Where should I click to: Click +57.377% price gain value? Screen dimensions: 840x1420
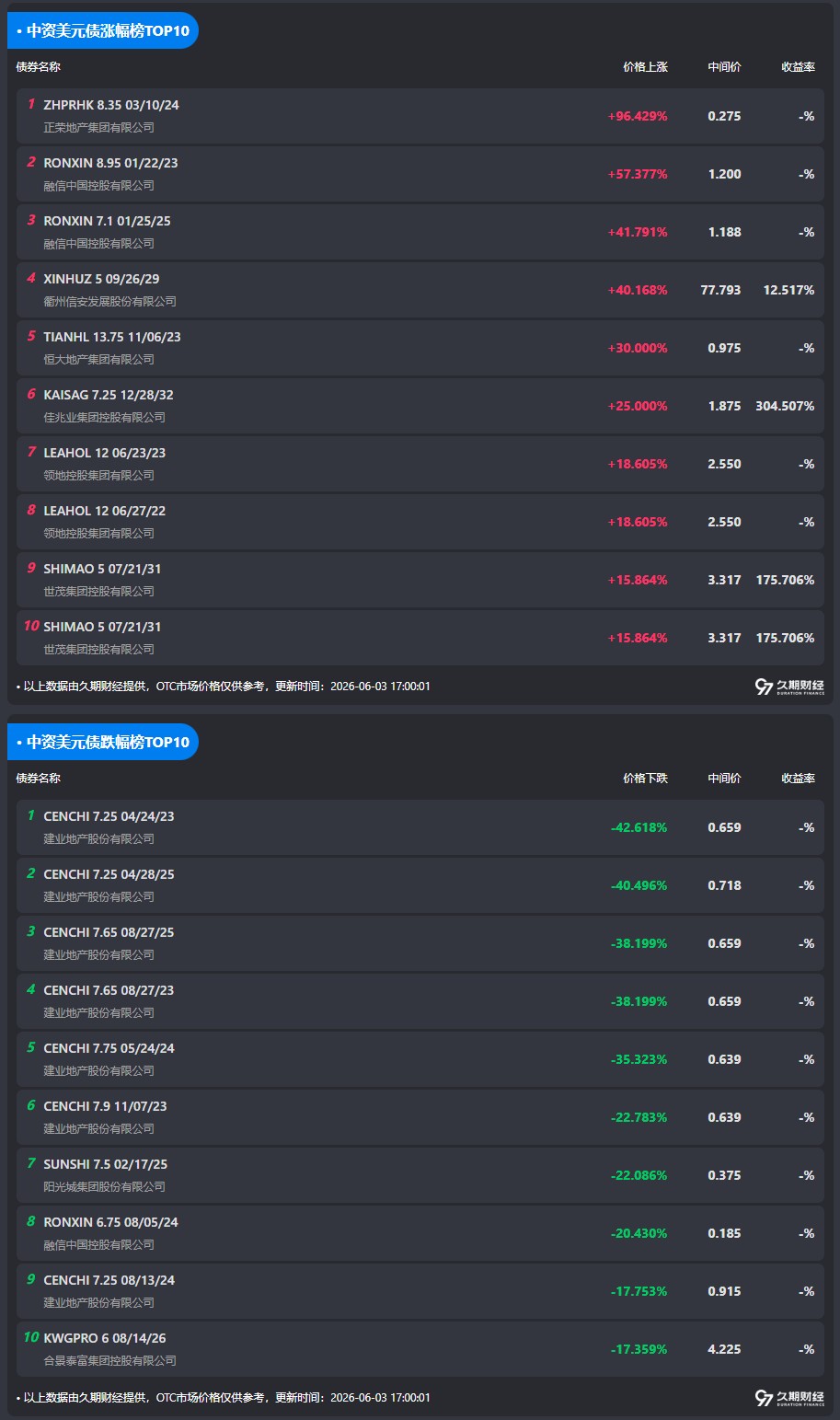[638, 174]
